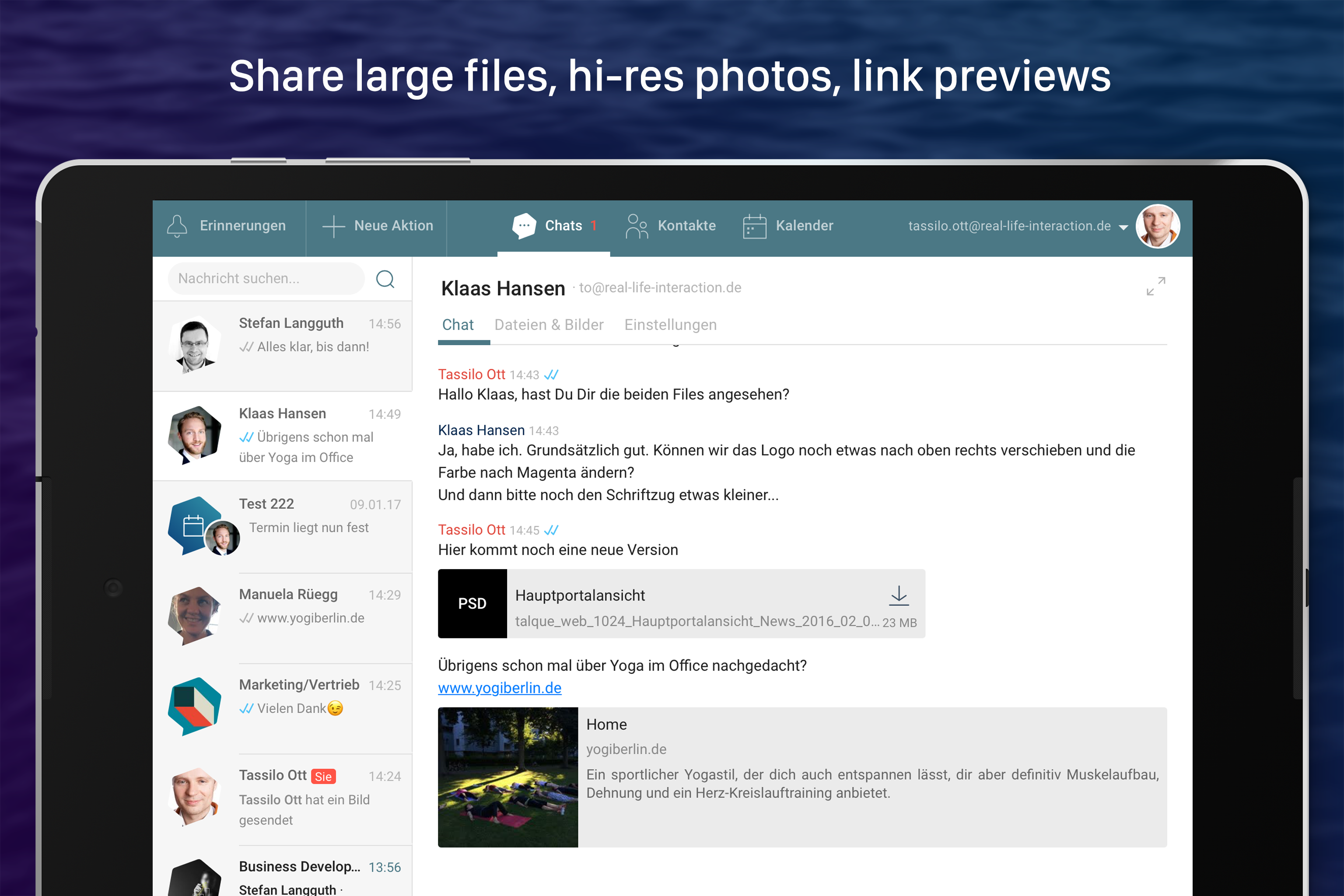
Task: Open the www.yogiberlin.de hyperlink
Action: (x=500, y=688)
